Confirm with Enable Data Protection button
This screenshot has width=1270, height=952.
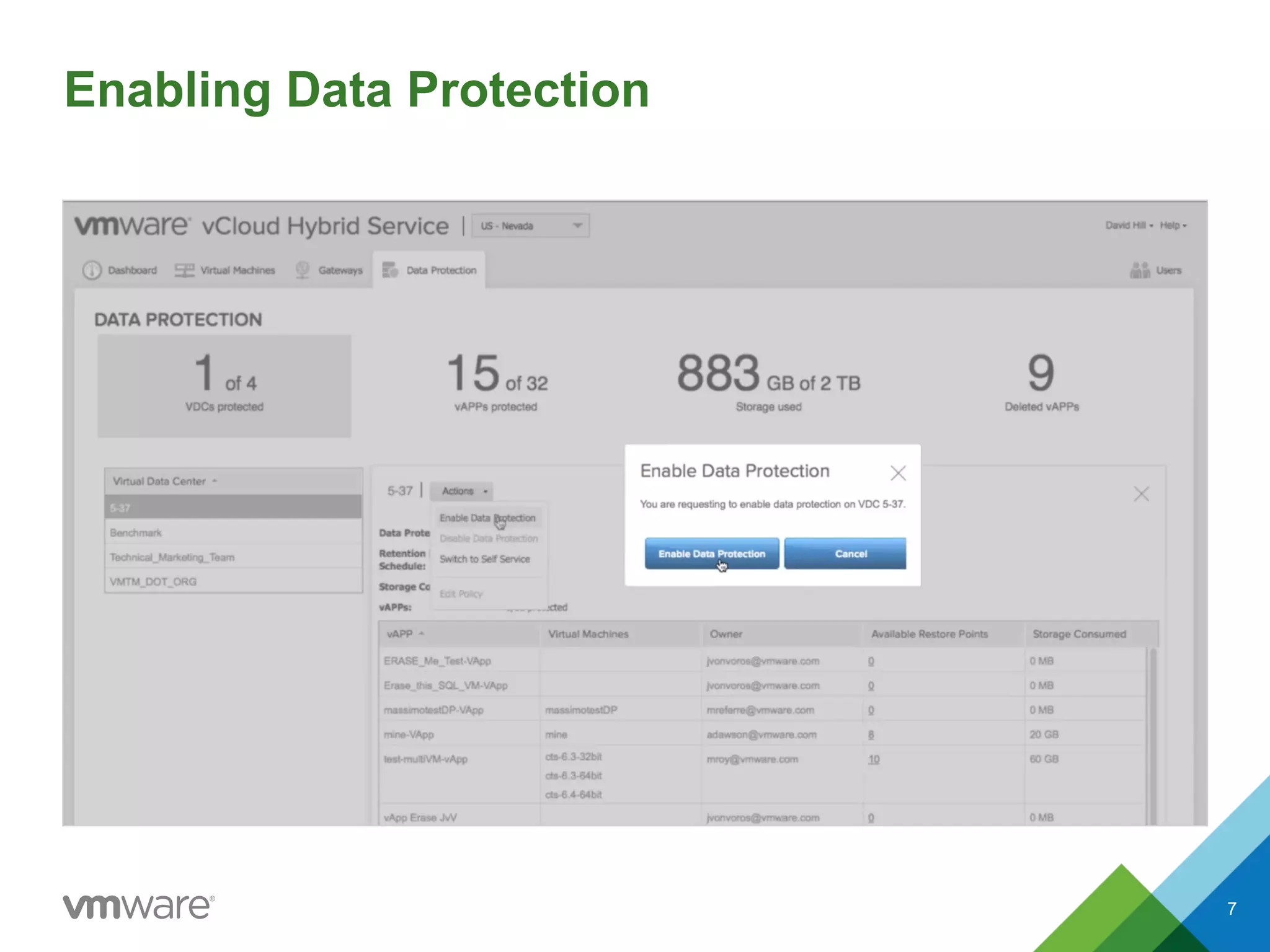point(712,553)
